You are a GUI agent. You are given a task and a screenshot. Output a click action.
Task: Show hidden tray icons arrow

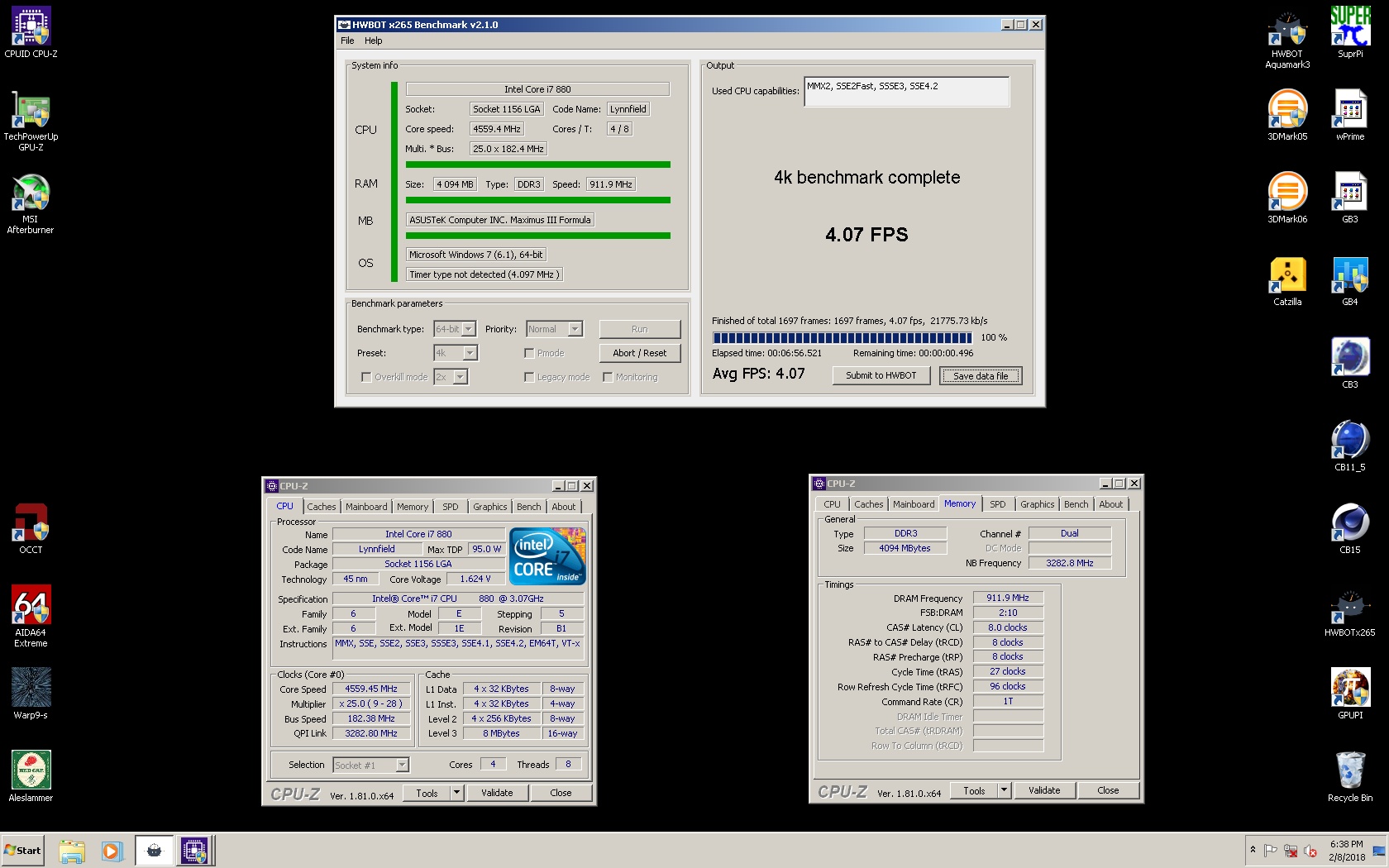1253,850
